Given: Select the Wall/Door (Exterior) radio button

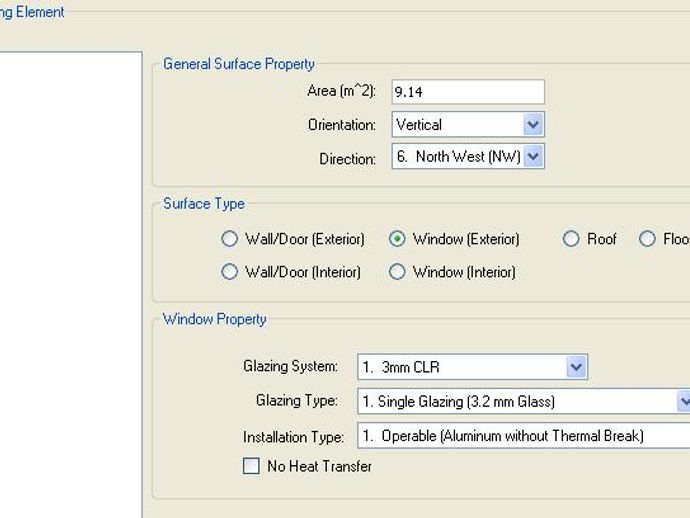Looking at the screenshot, I should pos(230,239).
